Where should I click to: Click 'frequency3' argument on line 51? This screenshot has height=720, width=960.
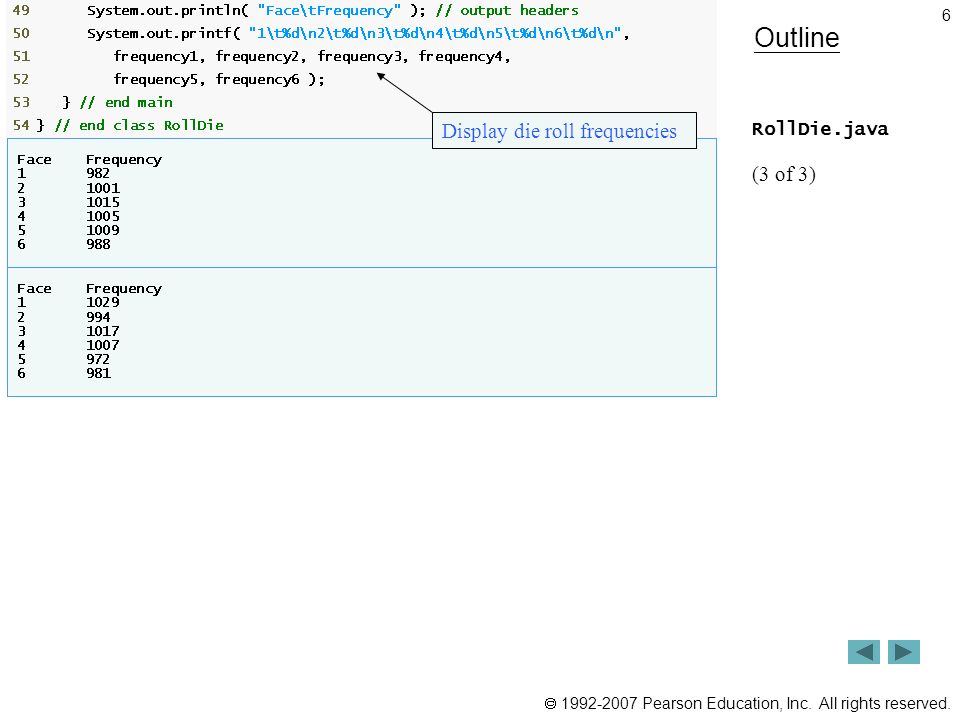pyautogui.click(x=359, y=56)
